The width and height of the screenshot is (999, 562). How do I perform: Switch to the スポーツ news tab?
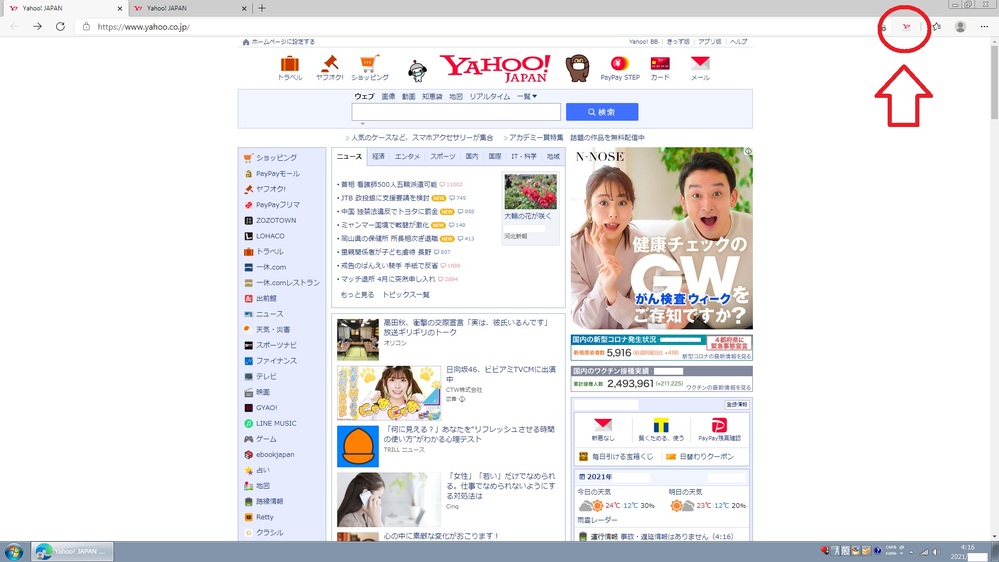point(442,156)
